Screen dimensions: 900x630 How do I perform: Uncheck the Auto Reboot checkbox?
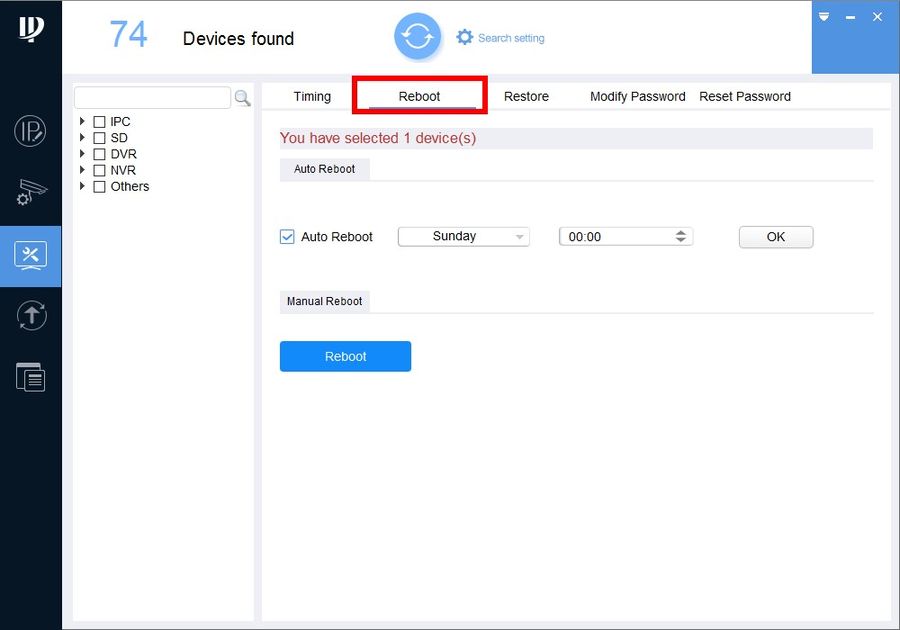coord(287,236)
